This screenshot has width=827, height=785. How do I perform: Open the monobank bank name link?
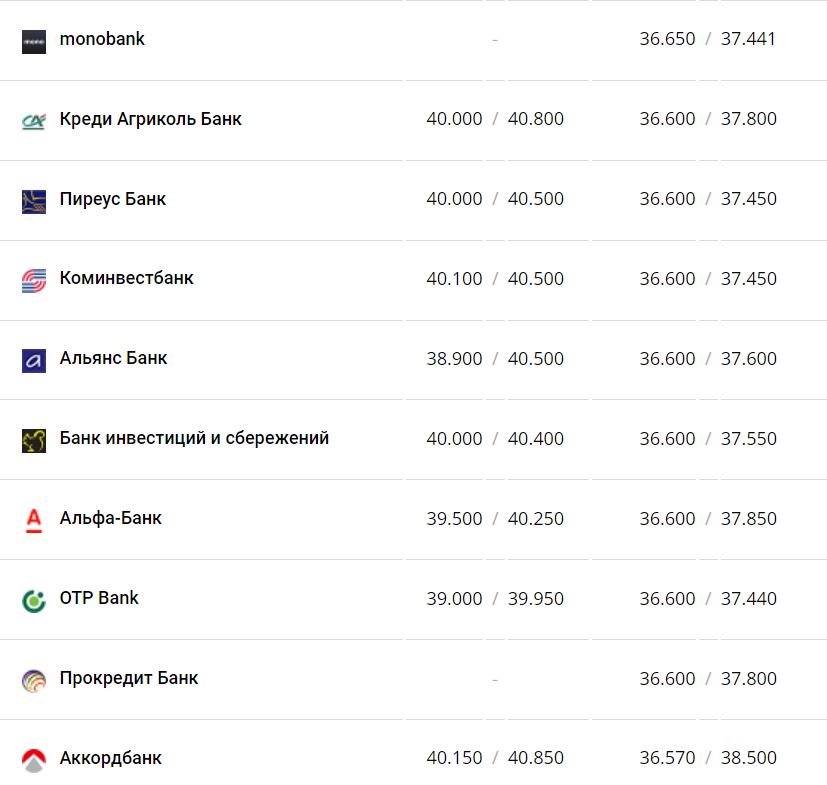click(102, 39)
